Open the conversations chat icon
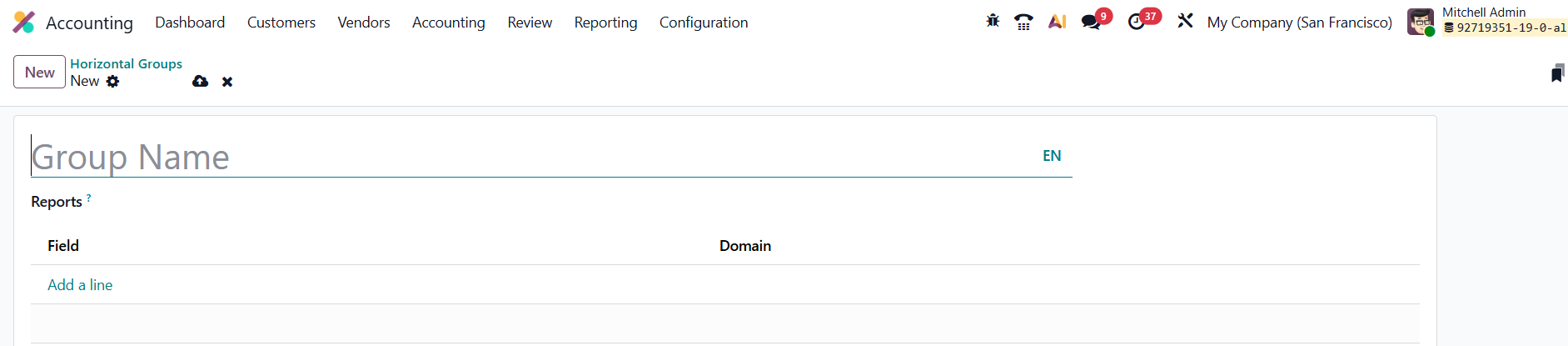This screenshot has height=346, width=1568. click(1091, 23)
